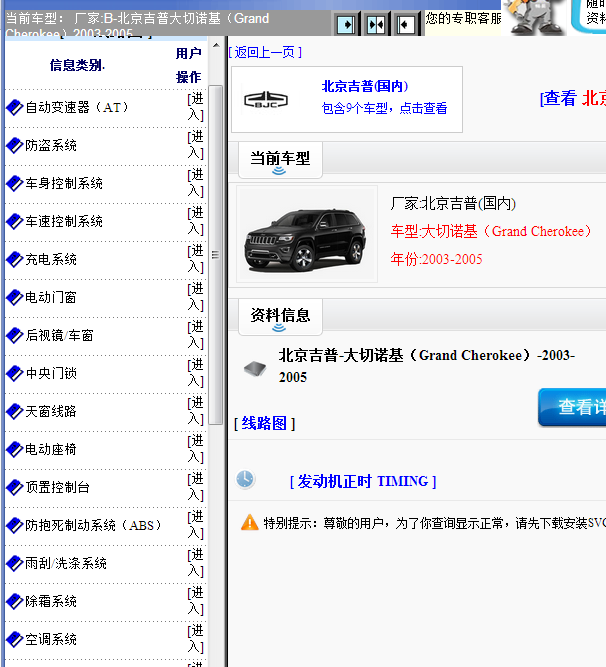Click the blue book icon beside 天窗线路
This screenshot has width=606, height=667.
14,411
